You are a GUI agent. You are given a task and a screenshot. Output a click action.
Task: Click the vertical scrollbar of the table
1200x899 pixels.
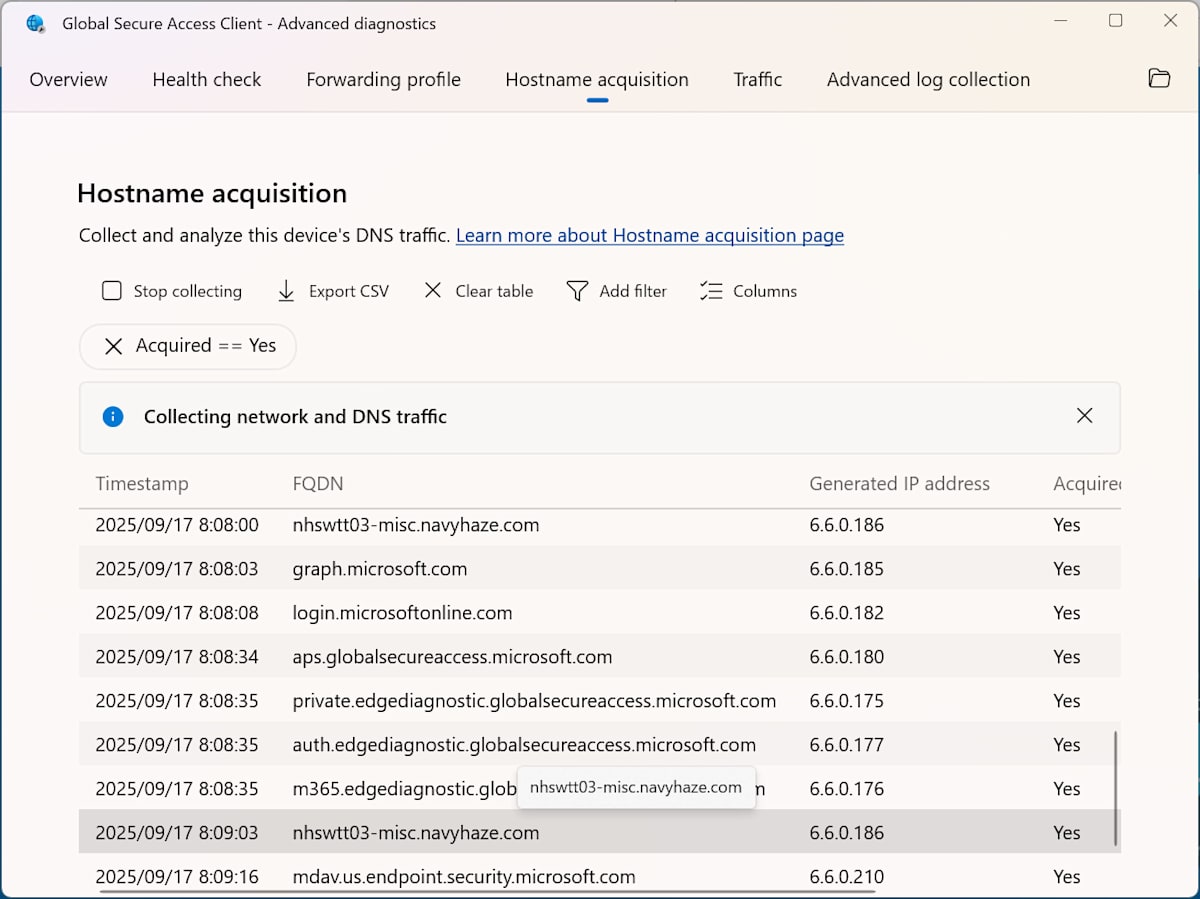pyautogui.click(x=1115, y=788)
